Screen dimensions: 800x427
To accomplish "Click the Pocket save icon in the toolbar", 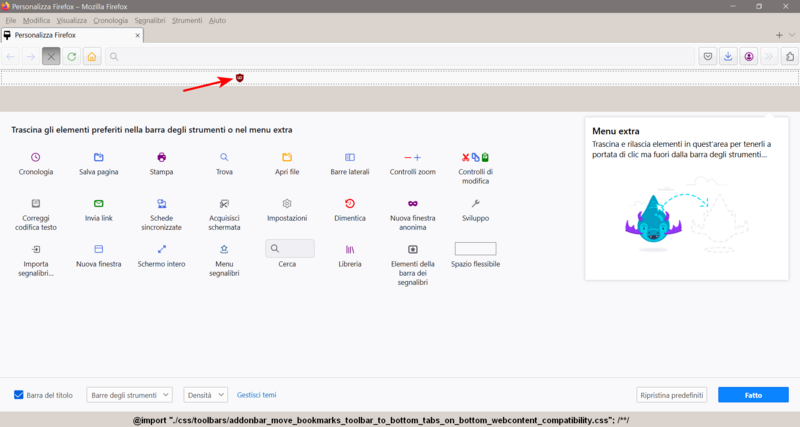I will (x=708, y=57).
